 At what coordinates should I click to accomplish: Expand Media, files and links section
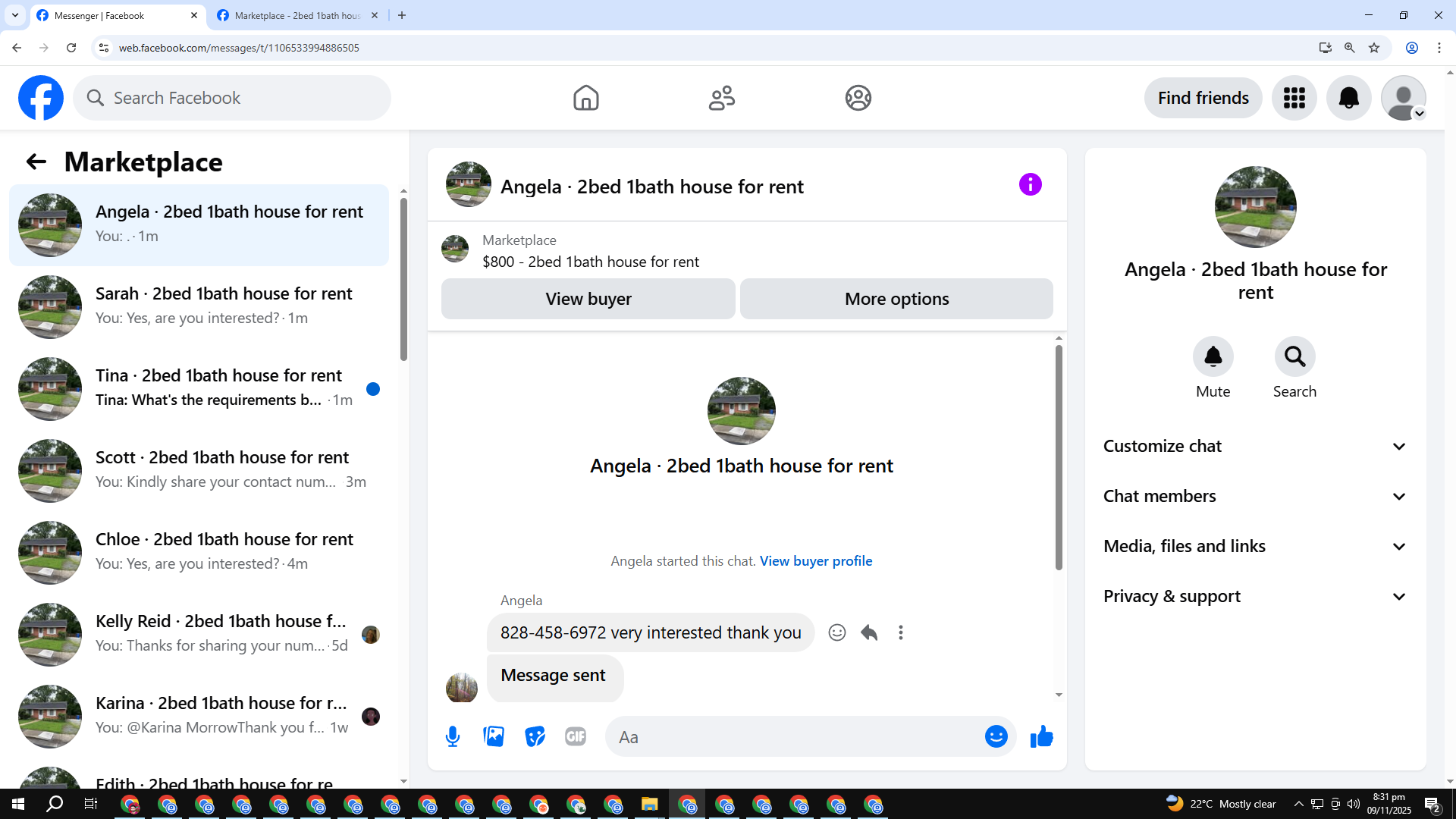pyautogui.click(x=1256, y=546)
